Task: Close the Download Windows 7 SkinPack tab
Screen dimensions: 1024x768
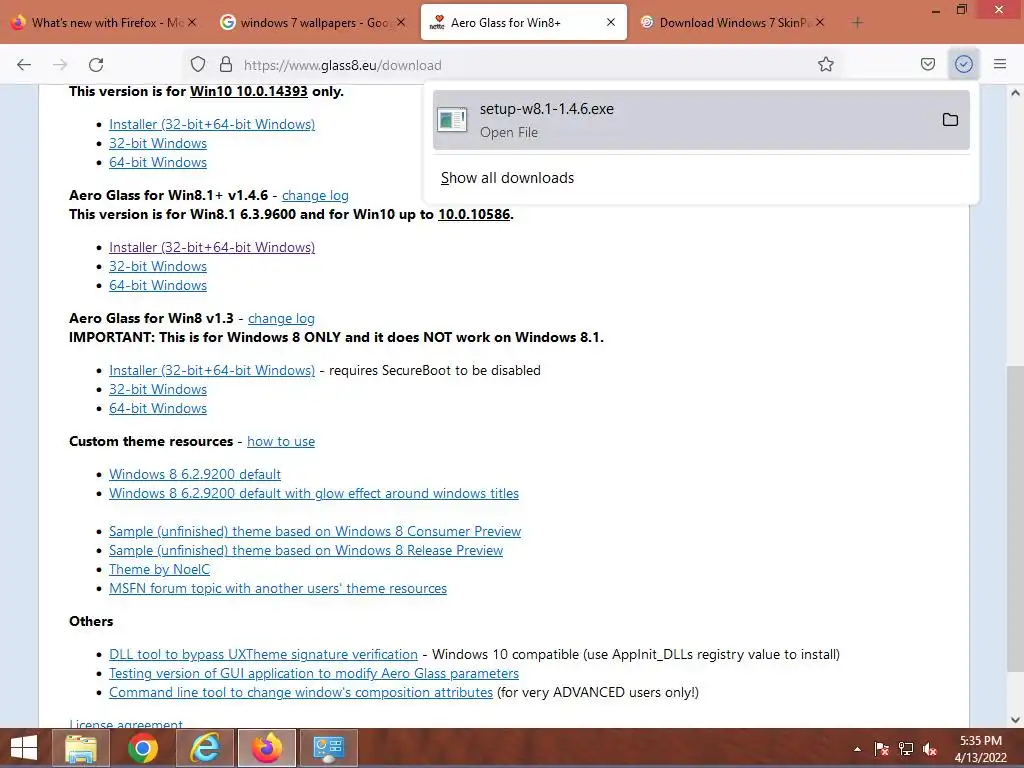Action: click(820, 23)
